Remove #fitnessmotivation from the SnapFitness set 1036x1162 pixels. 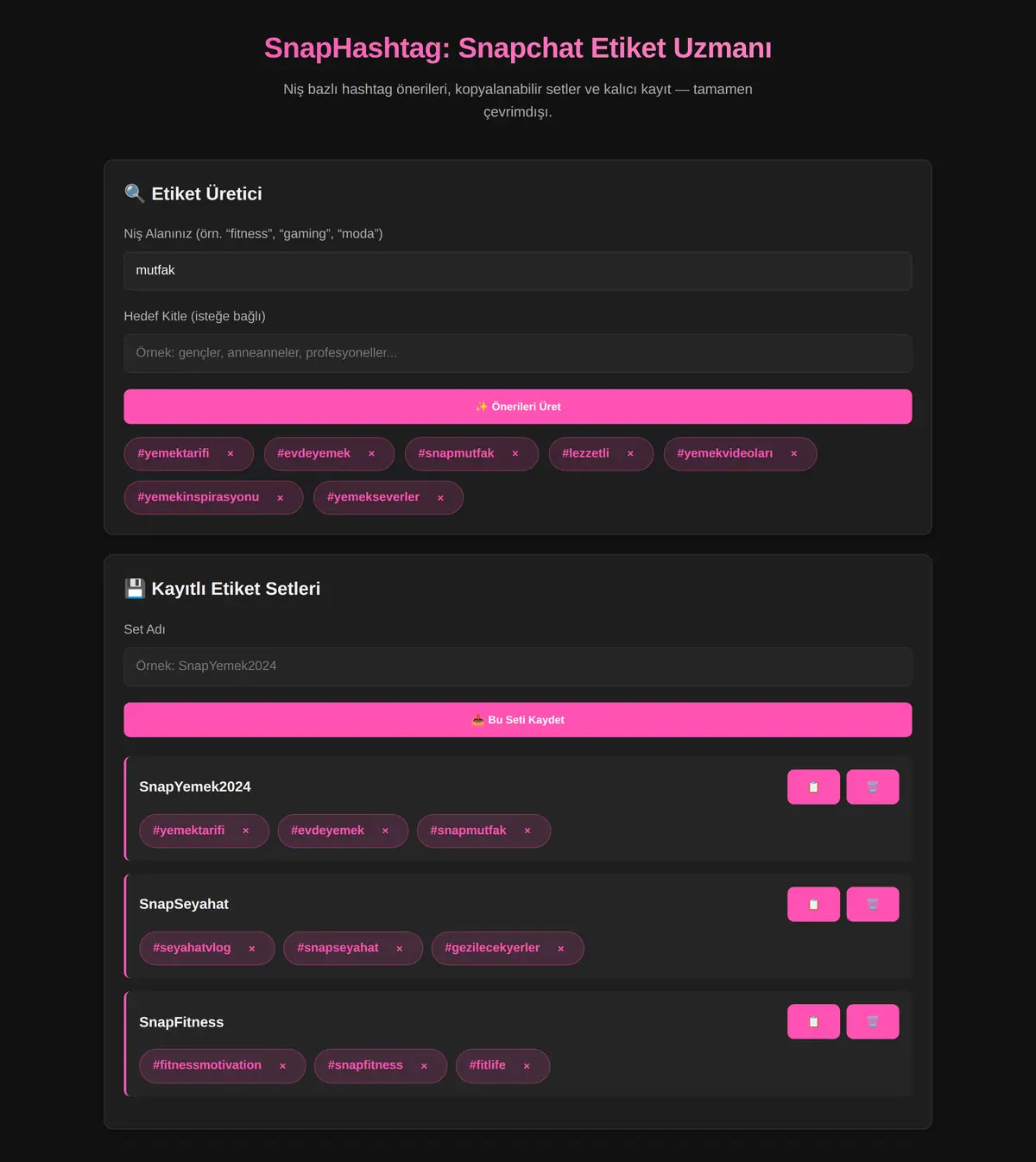(x=282, y=1066)
